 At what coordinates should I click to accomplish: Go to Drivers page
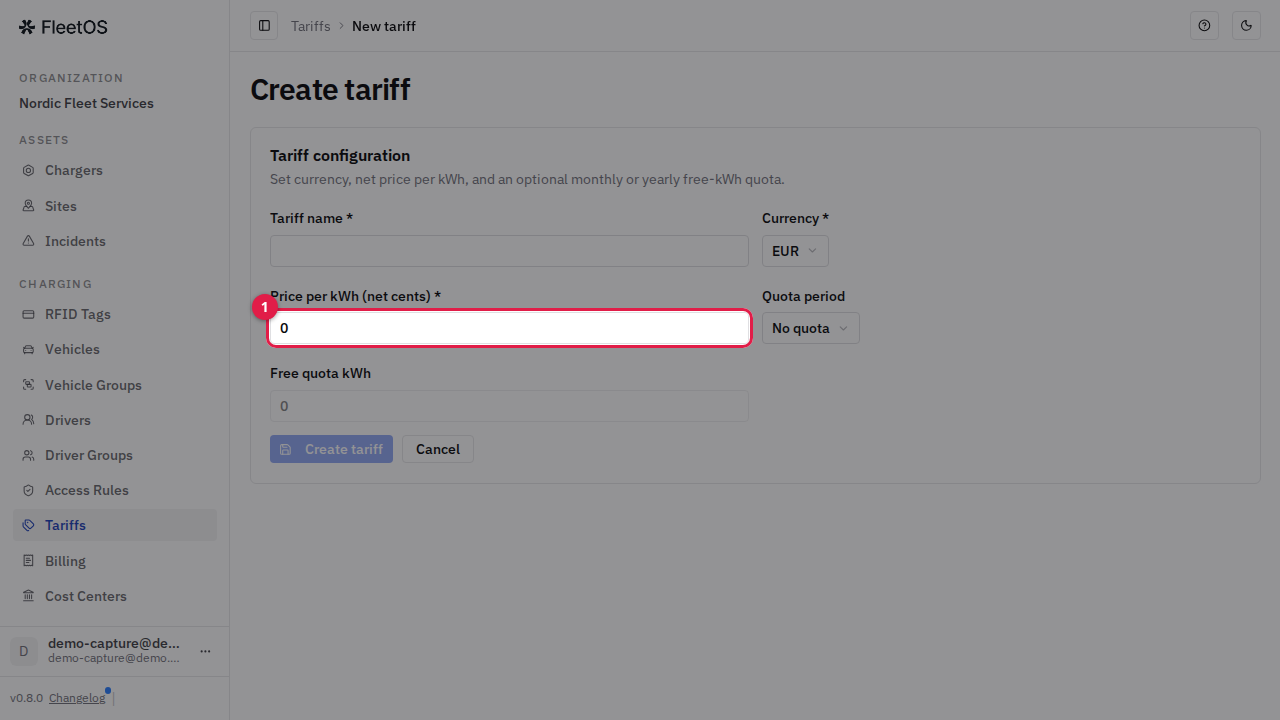[x=115, y=420]
